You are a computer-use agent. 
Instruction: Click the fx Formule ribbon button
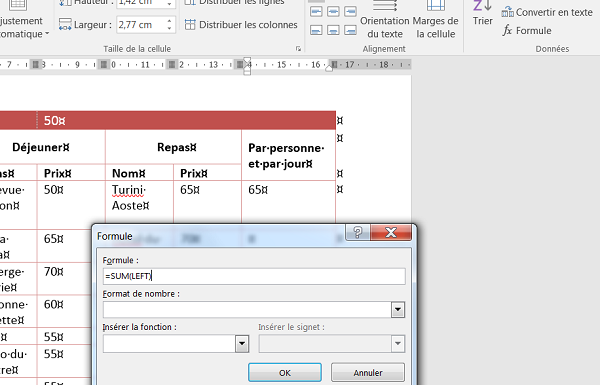(x=527, y=30)
